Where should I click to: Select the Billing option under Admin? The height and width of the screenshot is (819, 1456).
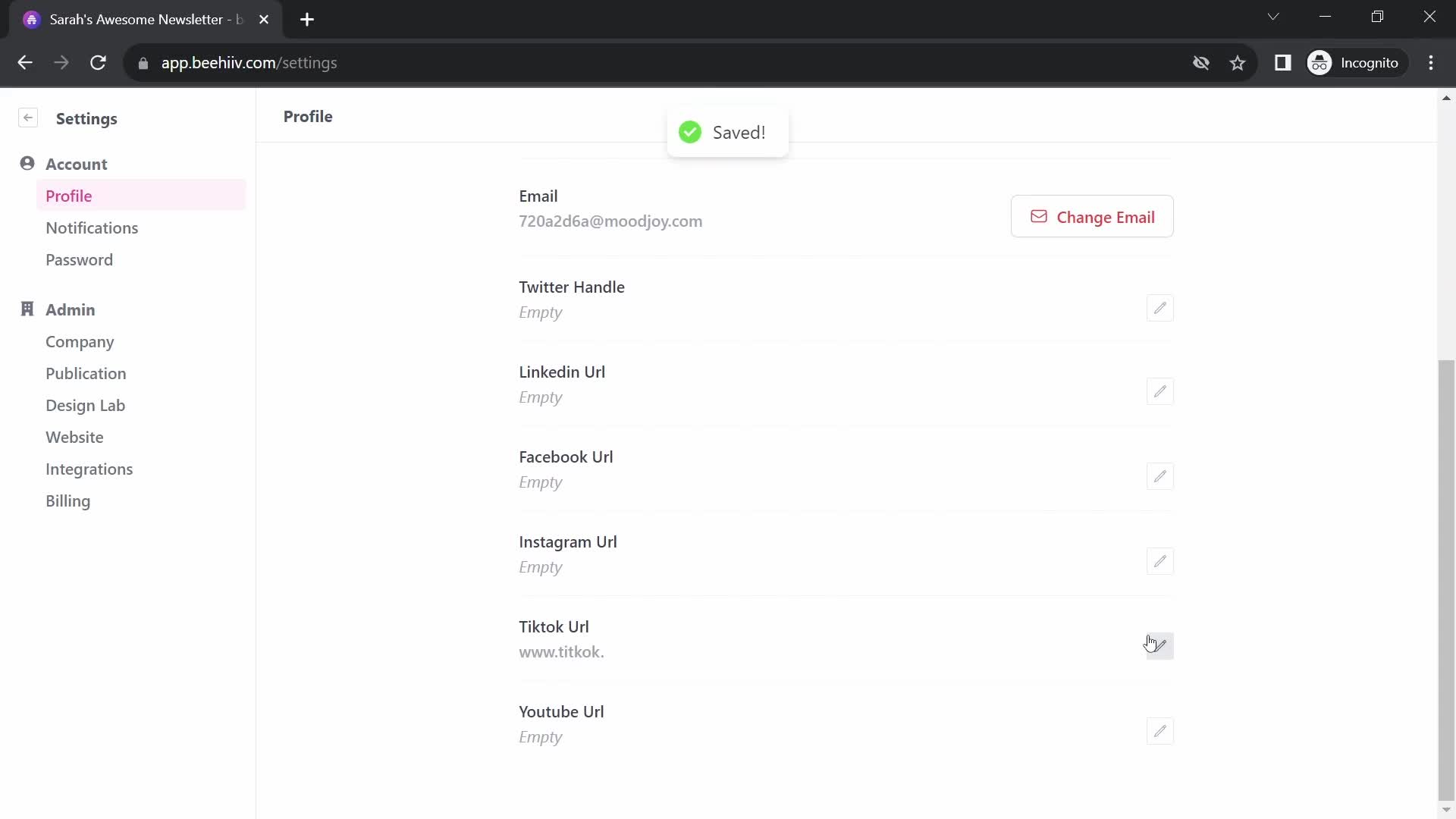67,500
